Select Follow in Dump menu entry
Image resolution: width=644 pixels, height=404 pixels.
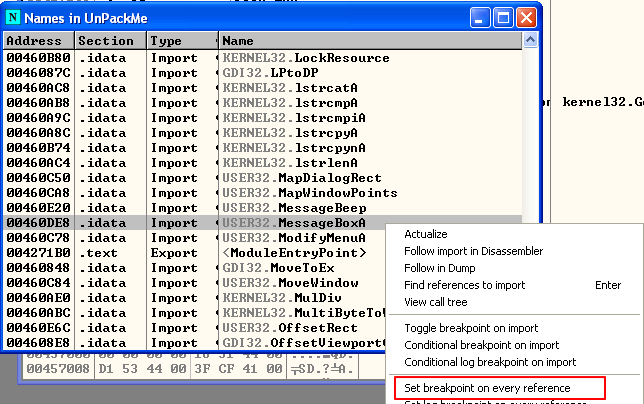coord(440,268)
